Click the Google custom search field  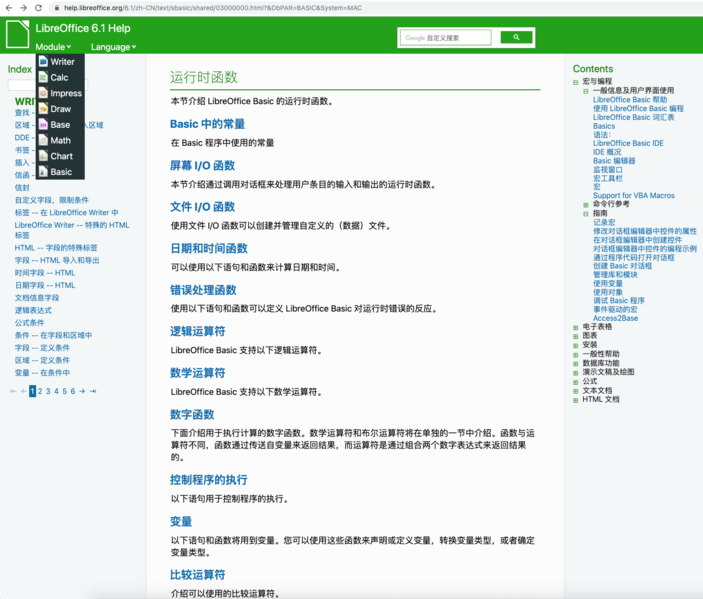(x=446, y=38)
